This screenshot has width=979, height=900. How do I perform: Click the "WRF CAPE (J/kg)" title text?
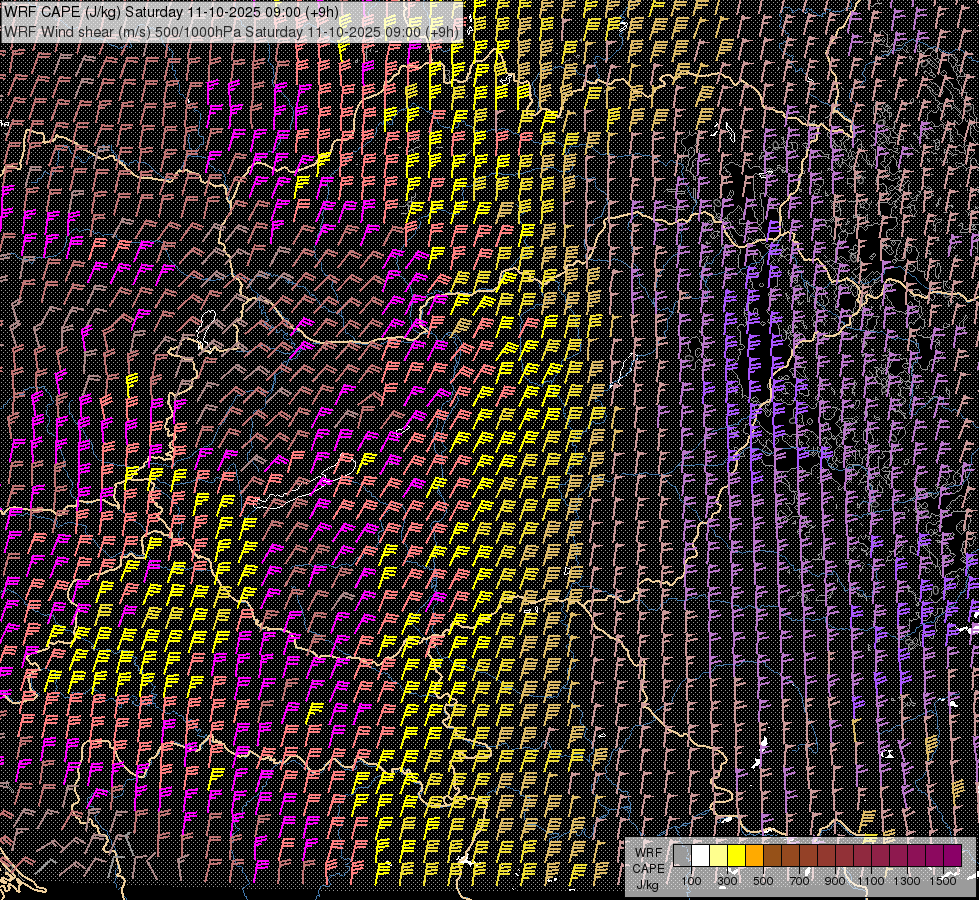[62, 10]
